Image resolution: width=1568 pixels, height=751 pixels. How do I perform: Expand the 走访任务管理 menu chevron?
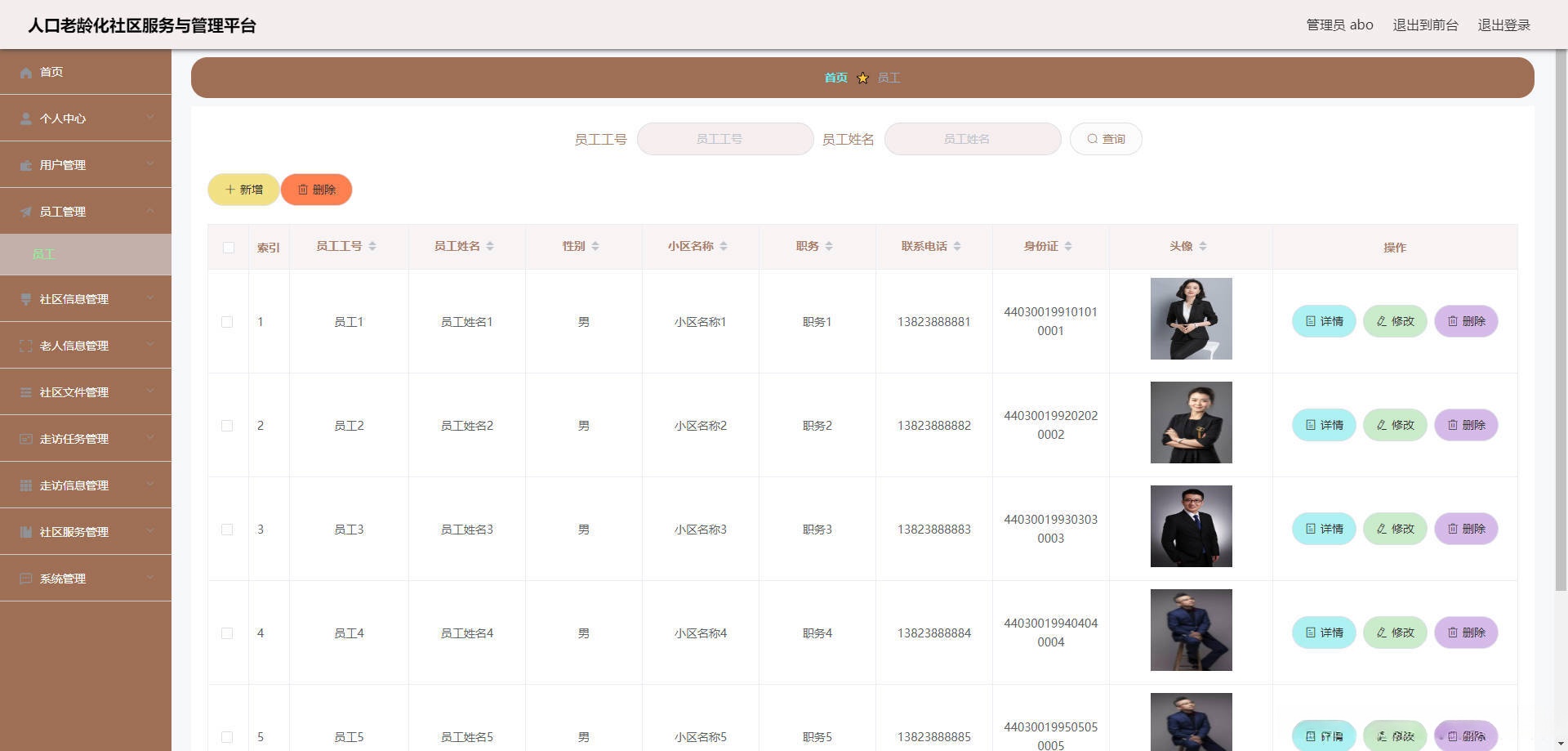[x=150, y=438]
